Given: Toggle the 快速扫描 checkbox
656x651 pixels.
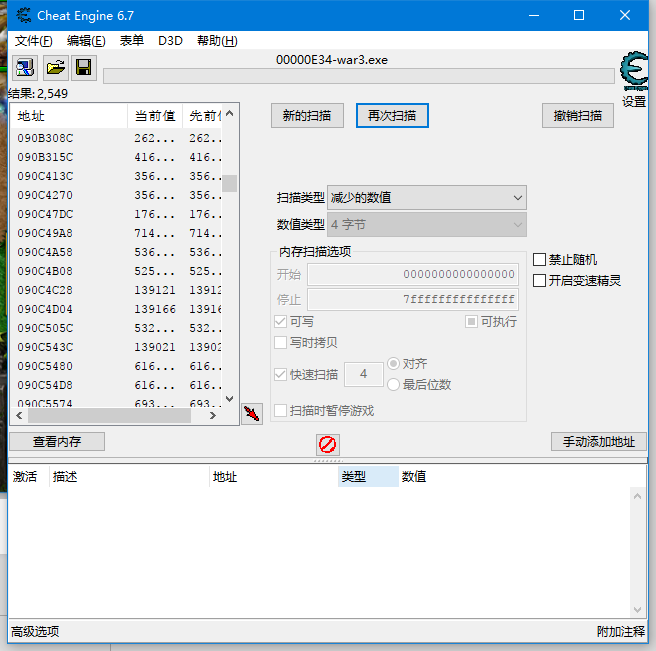Looking at the screenshot, I should pyautogui.click(x=280, y=374).
